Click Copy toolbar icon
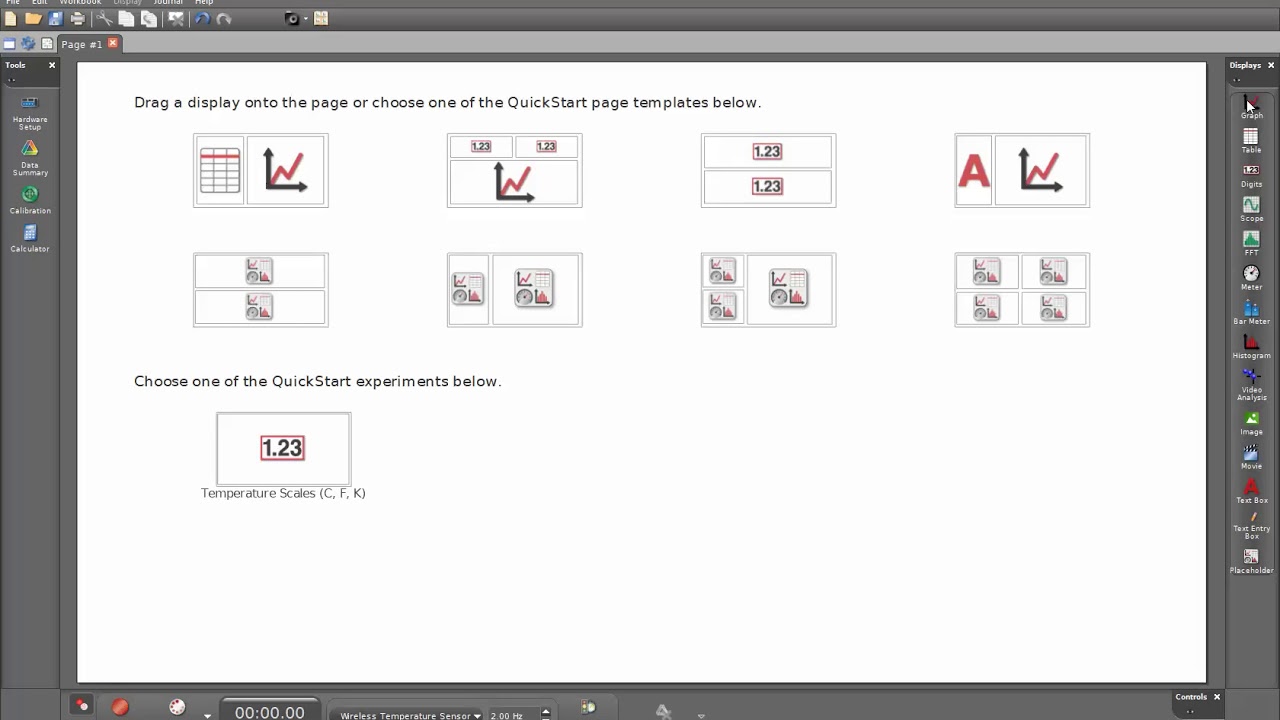This screenshot has height=720, width=1280. click(x=126, y=18)
